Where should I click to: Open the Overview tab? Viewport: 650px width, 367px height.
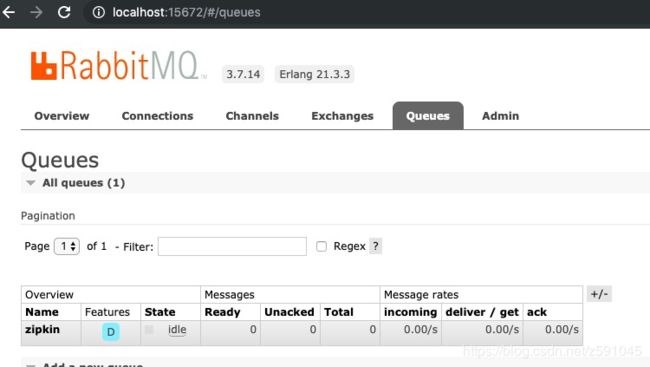click(62, 116)
